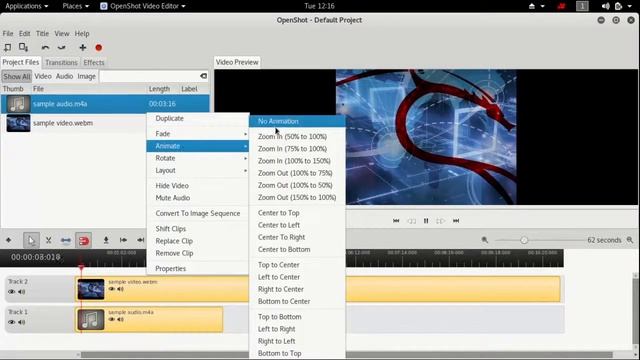The image size is (640, 360).
Task: Toggle Track 2 visibility eye
Action: coord(11,291)
